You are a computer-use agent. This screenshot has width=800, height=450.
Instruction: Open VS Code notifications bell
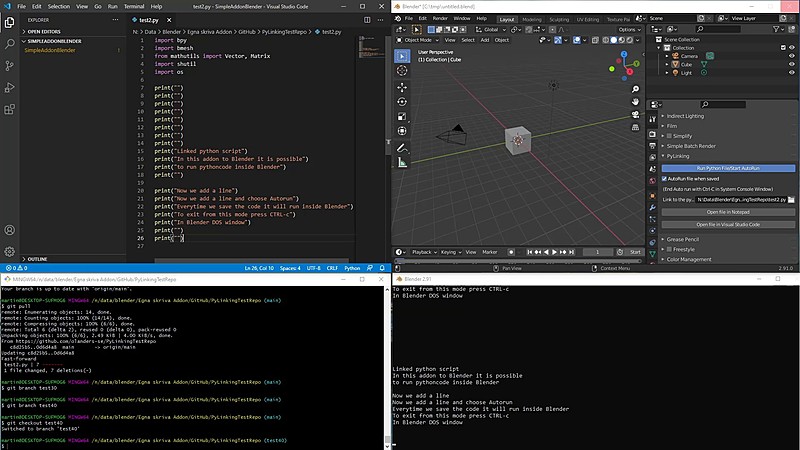click(382, 268)
